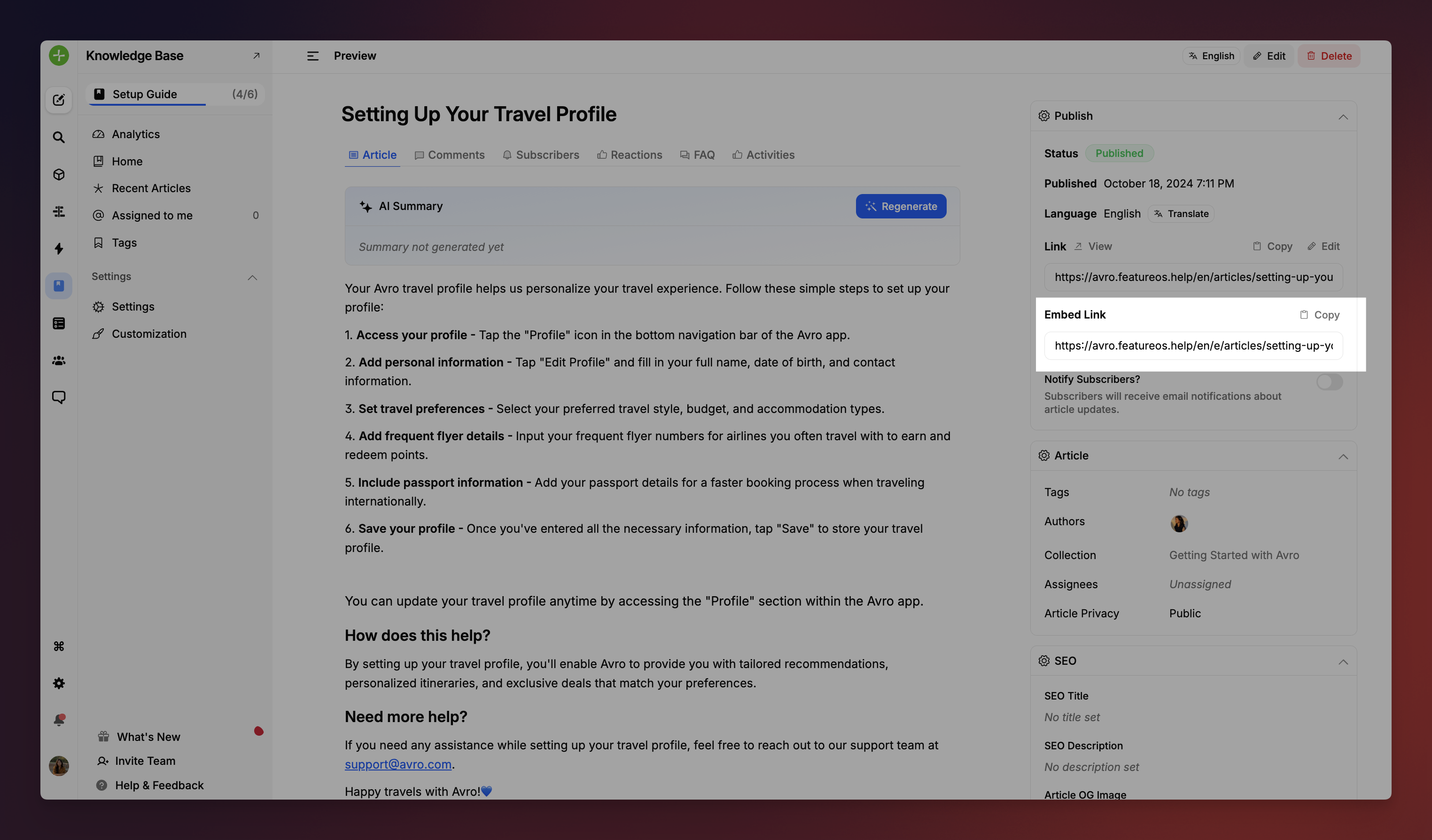The image size is (1432, 840).
Task: Click the support@avro.com email link
Action: pos(398,764)
